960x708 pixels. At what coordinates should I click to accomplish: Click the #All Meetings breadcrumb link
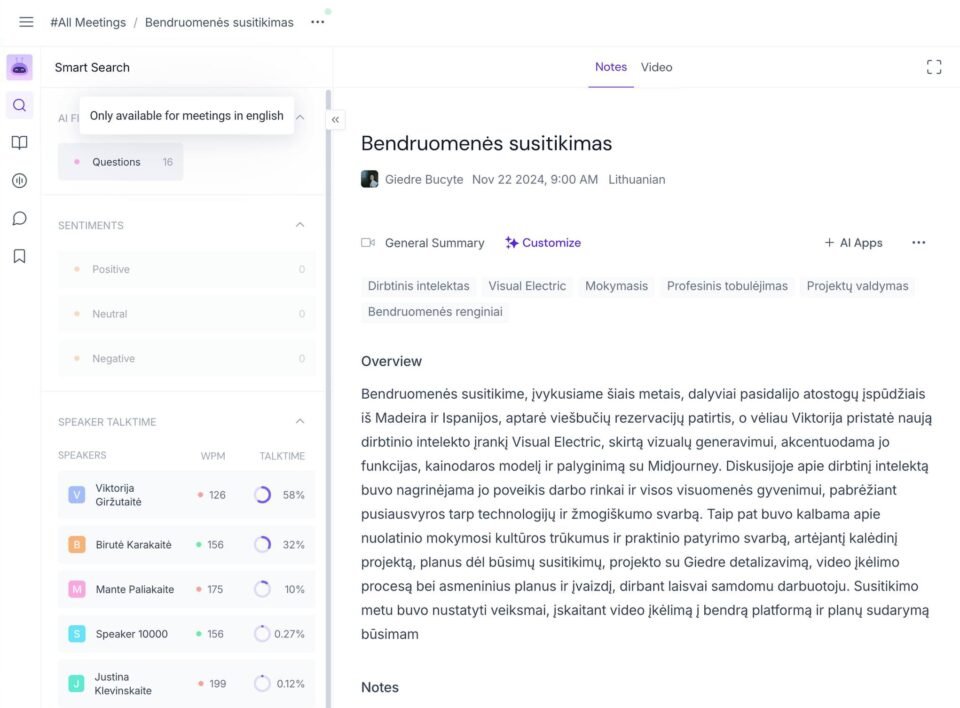click(x=88, y=23)
